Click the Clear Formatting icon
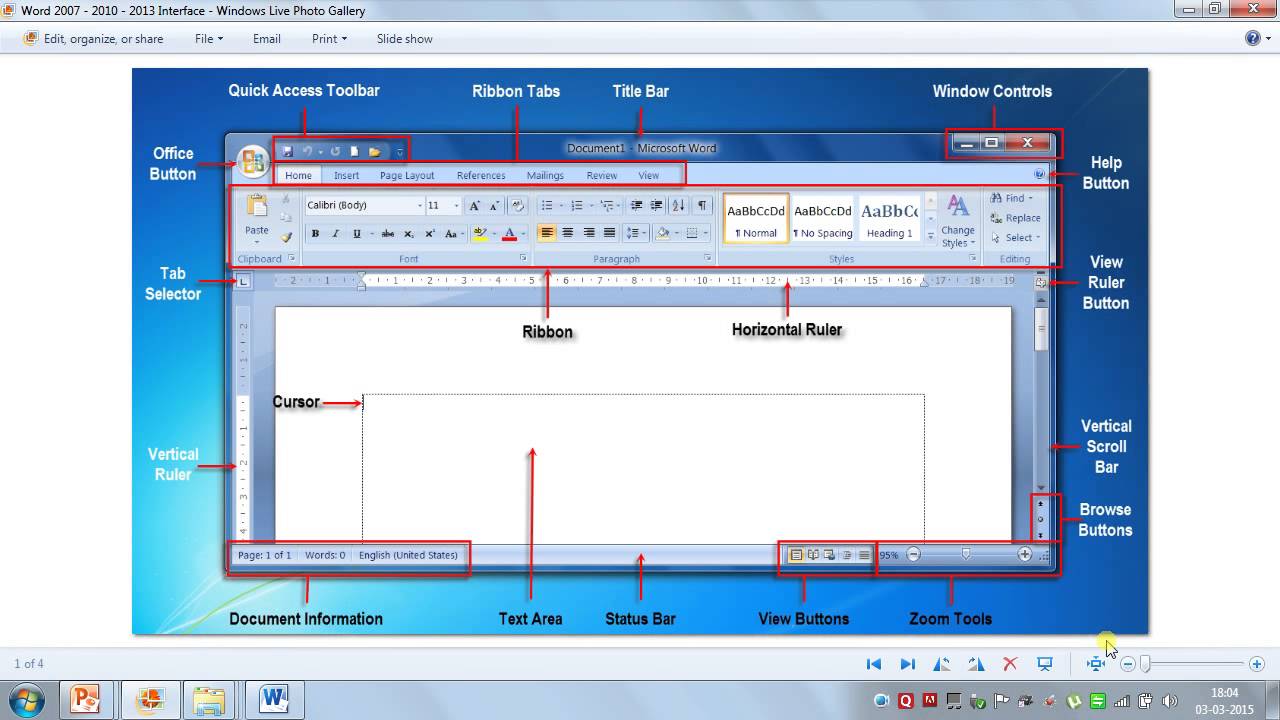 pyautogui.click(x=517, y=205)
